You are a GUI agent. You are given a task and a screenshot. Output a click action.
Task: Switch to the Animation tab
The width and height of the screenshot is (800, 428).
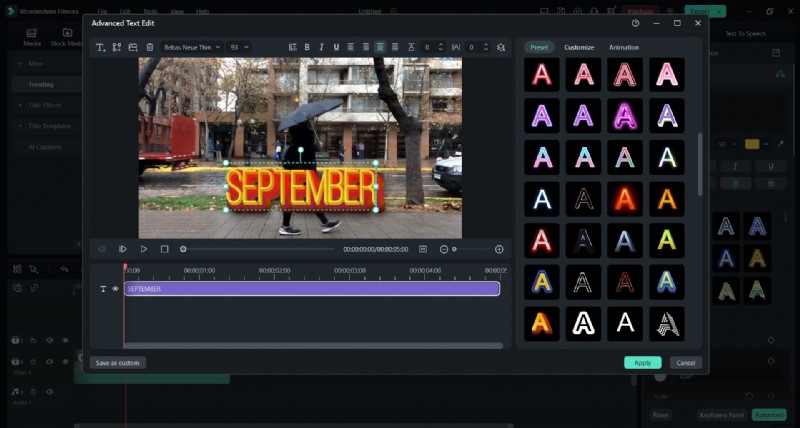pyautogui.click(x=623, y=47)
